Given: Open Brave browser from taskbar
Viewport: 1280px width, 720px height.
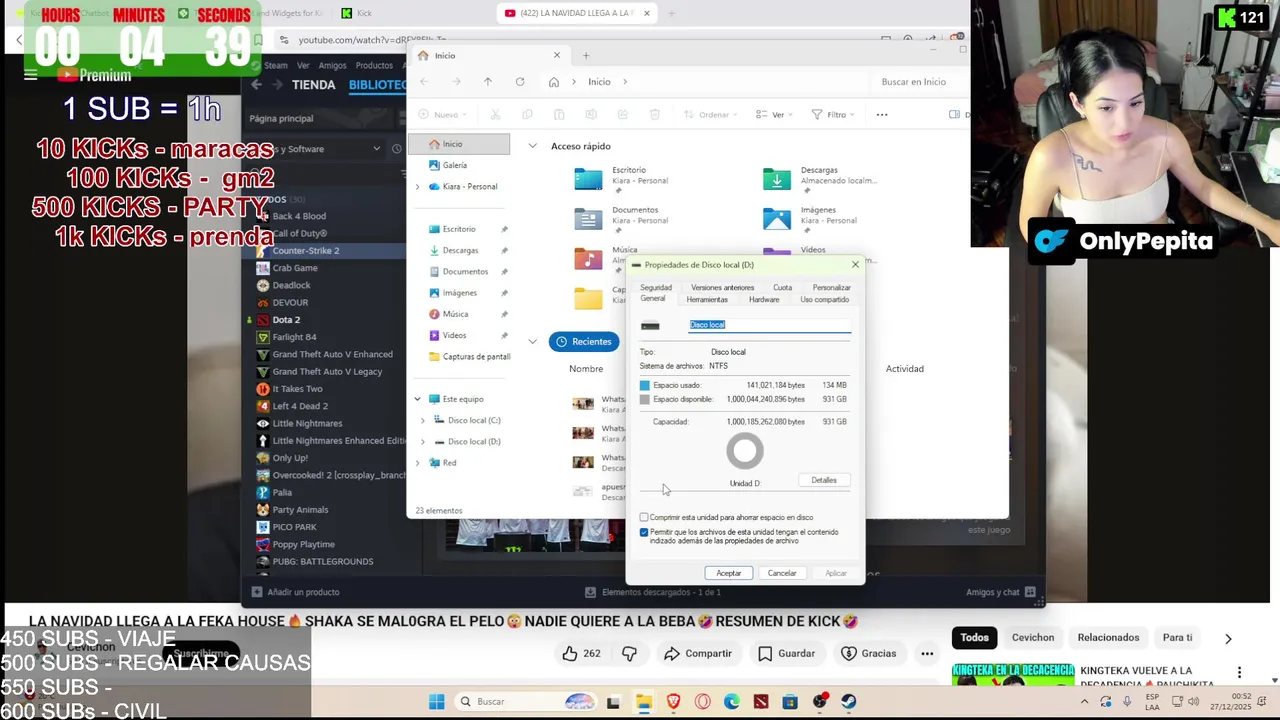Looking at the screenshot, I should tap(673, 701).
